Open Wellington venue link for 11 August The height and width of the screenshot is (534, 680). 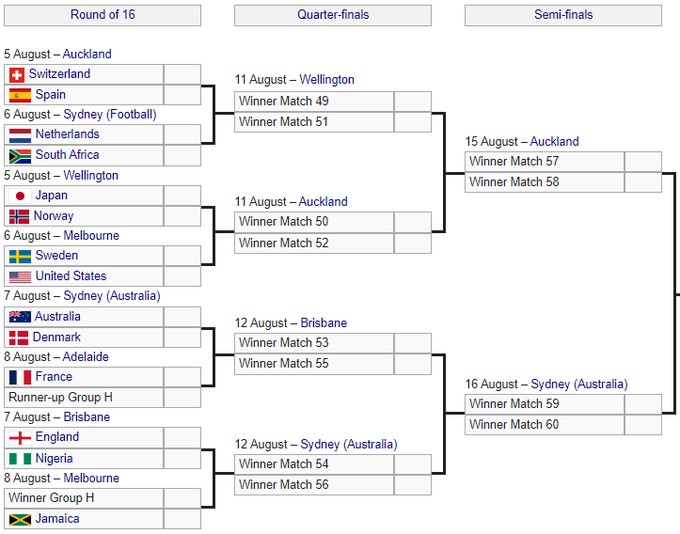(x=326, y=80)
